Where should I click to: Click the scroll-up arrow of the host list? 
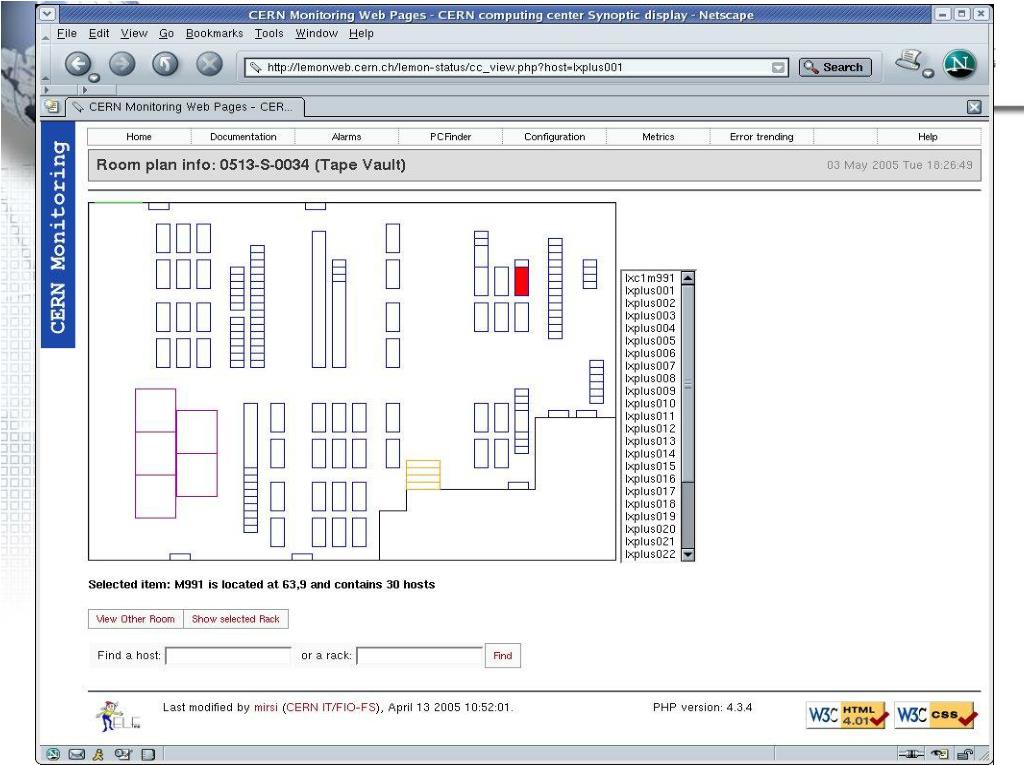click(x=688, y=278)
